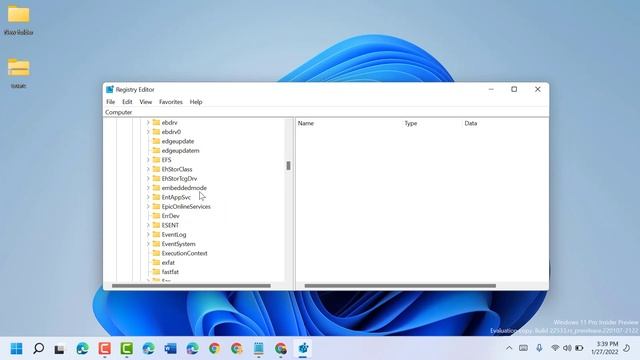Click the EFS folder icon
The height and width of the screenshot is (360, 640).
pos(156,160)
